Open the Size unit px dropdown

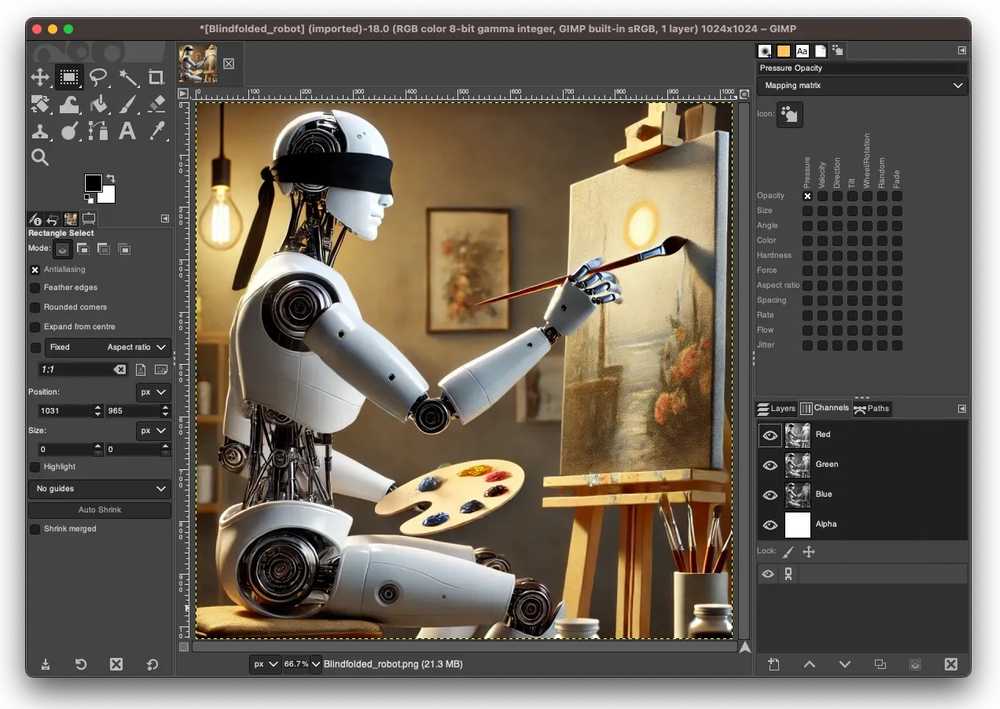pos(153,431)
